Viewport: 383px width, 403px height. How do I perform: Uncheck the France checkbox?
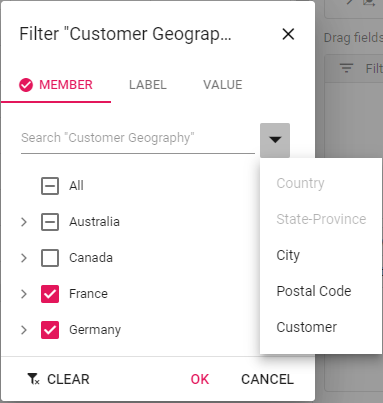pyautogui.click(x=50, y=294)
